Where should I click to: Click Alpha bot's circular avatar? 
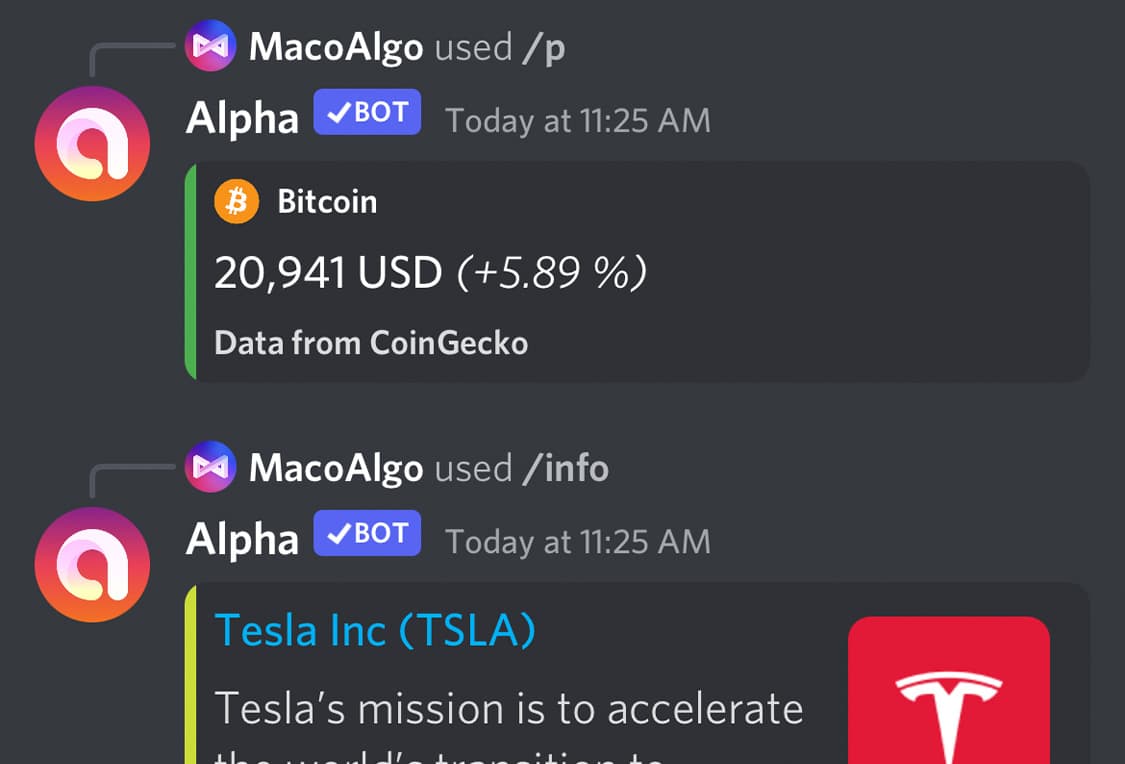click(x=92, y=143)
